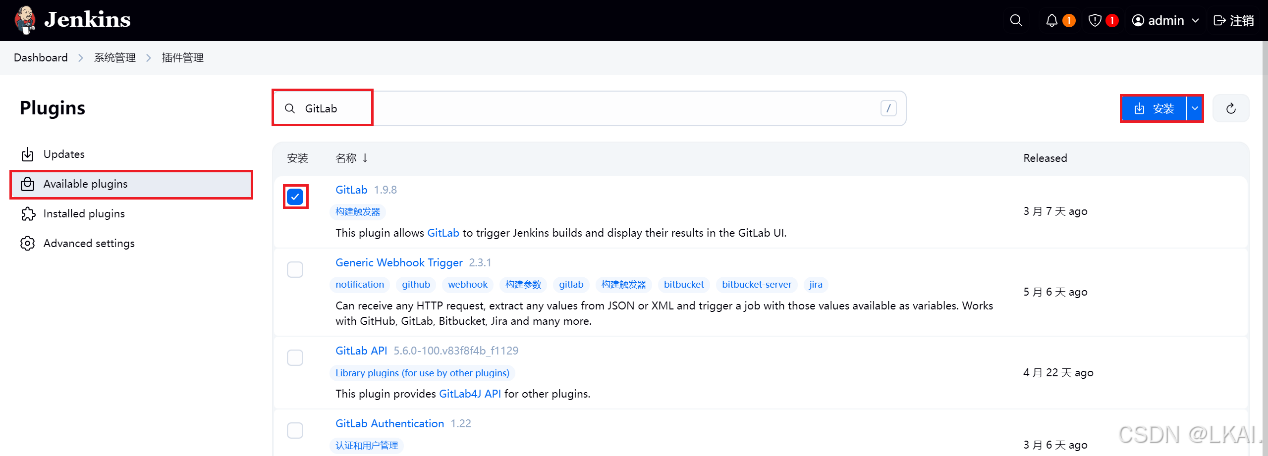Click version text 5.6.0-100.v83f8f4b_f1129
The height and width of the screenshot is (456, 1268).
456,351
